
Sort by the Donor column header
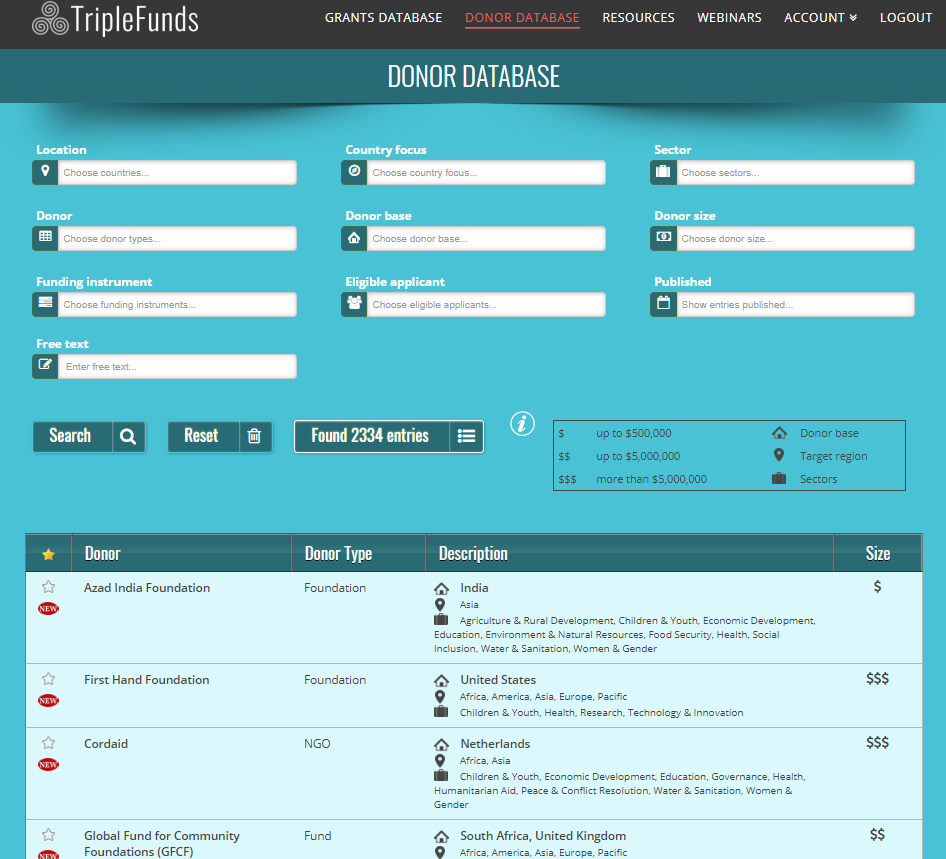(x=103, y=554)
